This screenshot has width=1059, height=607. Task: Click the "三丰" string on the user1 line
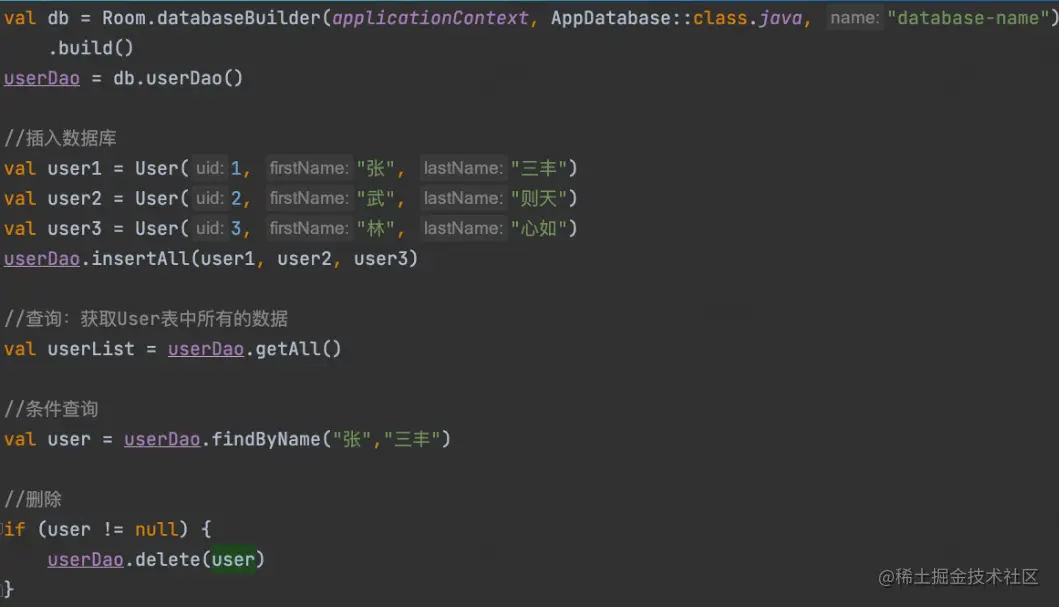coord(539,168)
